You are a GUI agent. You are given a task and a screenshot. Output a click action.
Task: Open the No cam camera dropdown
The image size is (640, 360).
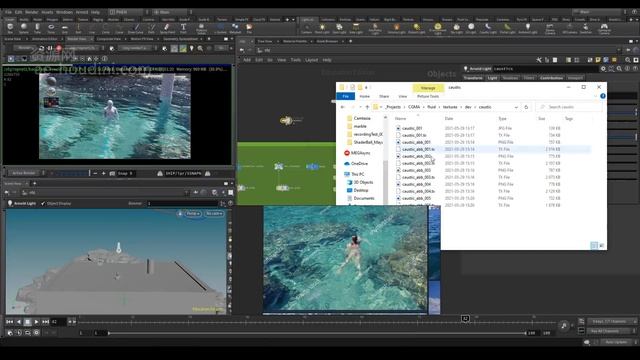click(x=214, y=213)
